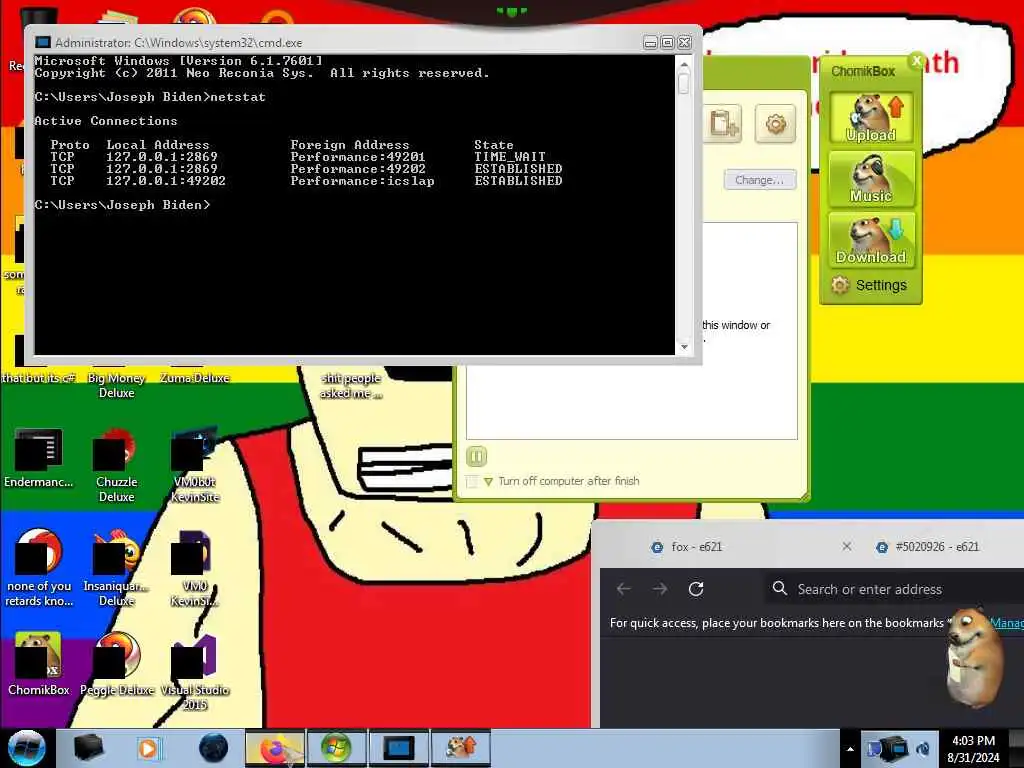Viewport: 1024px width, 768px height.
Task: Open the Visual Studio 2015 desktop icon
Action: [x=195, y=673]
